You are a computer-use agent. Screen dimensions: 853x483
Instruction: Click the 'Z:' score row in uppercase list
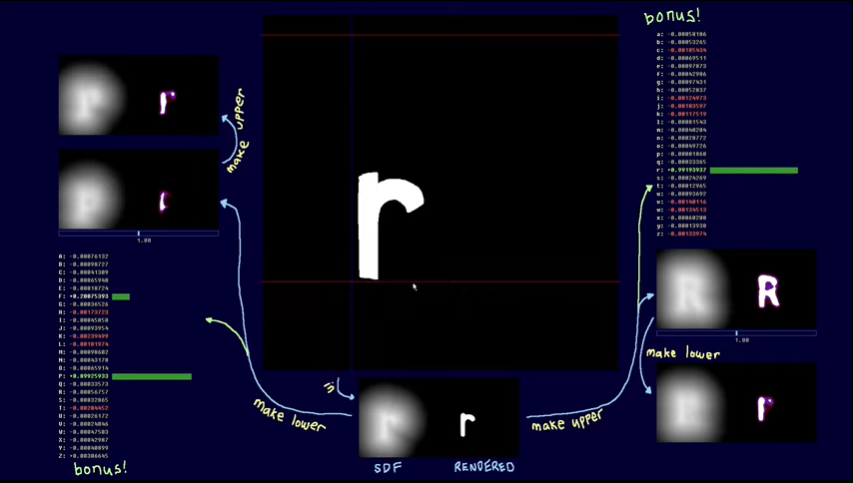84,456
